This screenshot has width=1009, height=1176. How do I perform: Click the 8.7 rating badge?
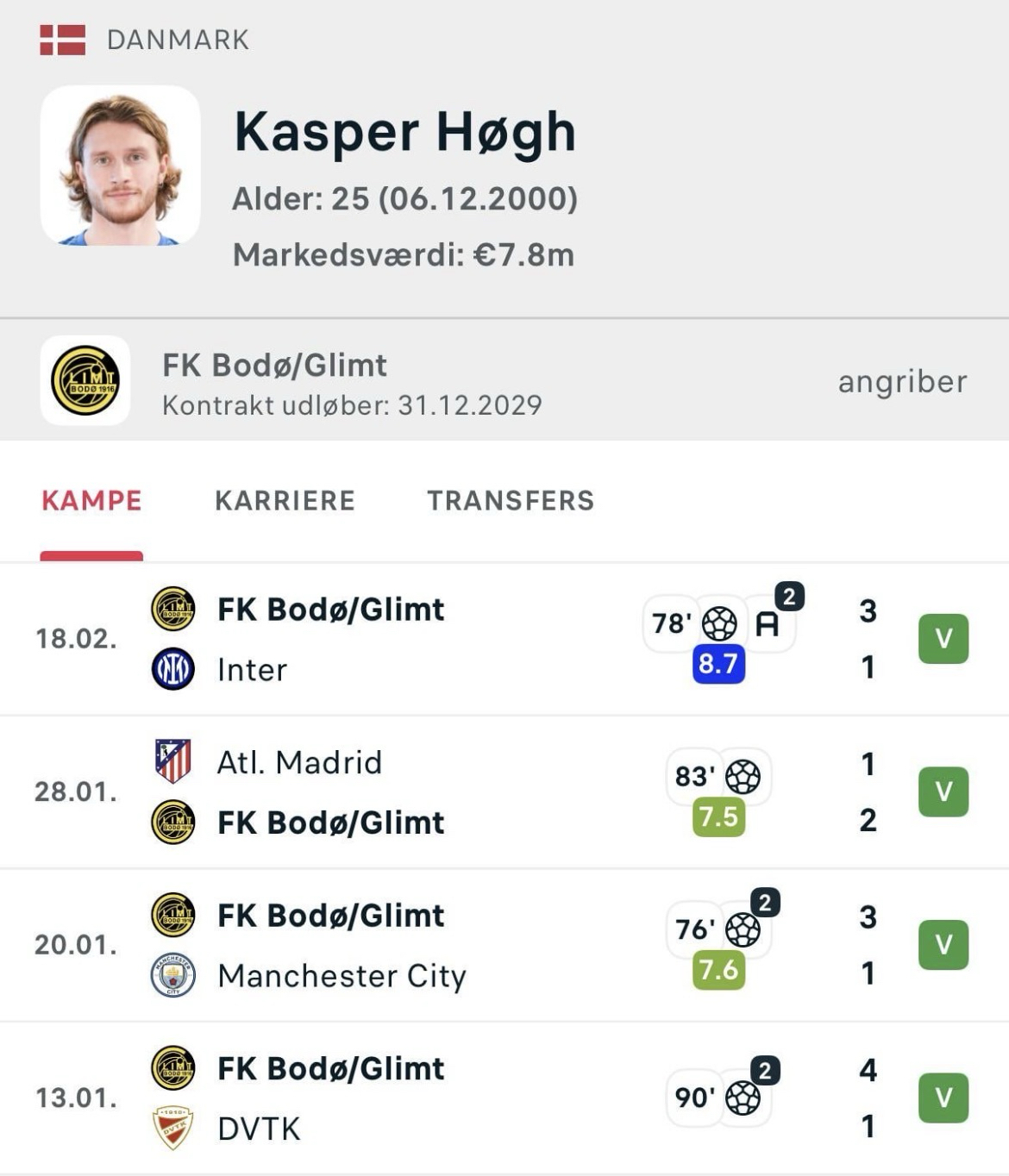[x=718, y=664]
